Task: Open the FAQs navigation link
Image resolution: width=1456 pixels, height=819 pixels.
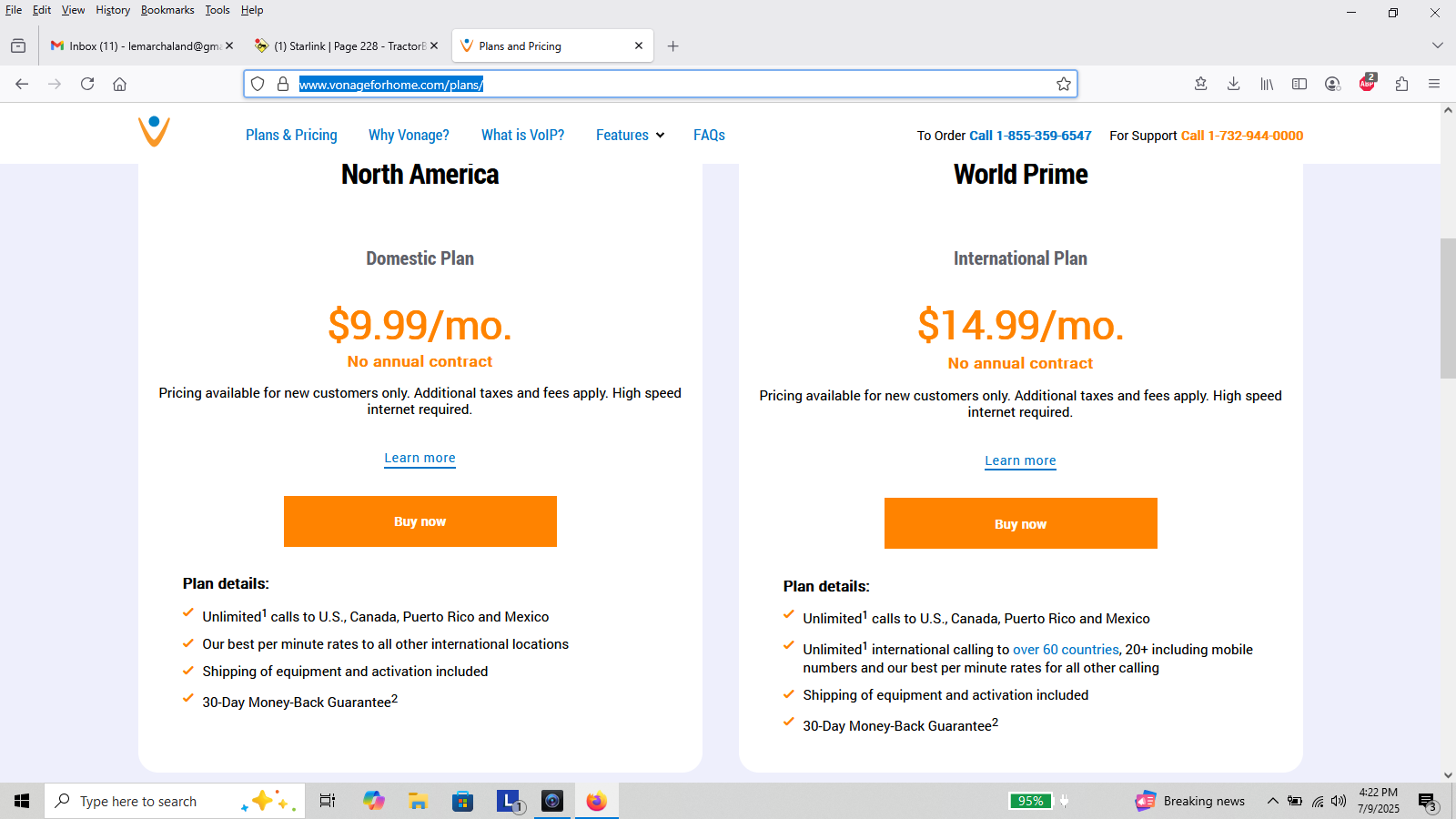Action: coord(709,135)
